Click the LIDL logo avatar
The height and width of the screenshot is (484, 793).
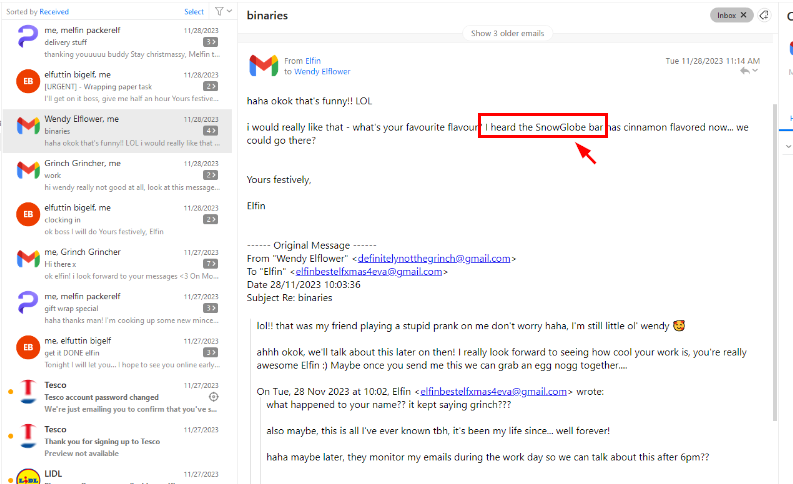pos(28,476)
